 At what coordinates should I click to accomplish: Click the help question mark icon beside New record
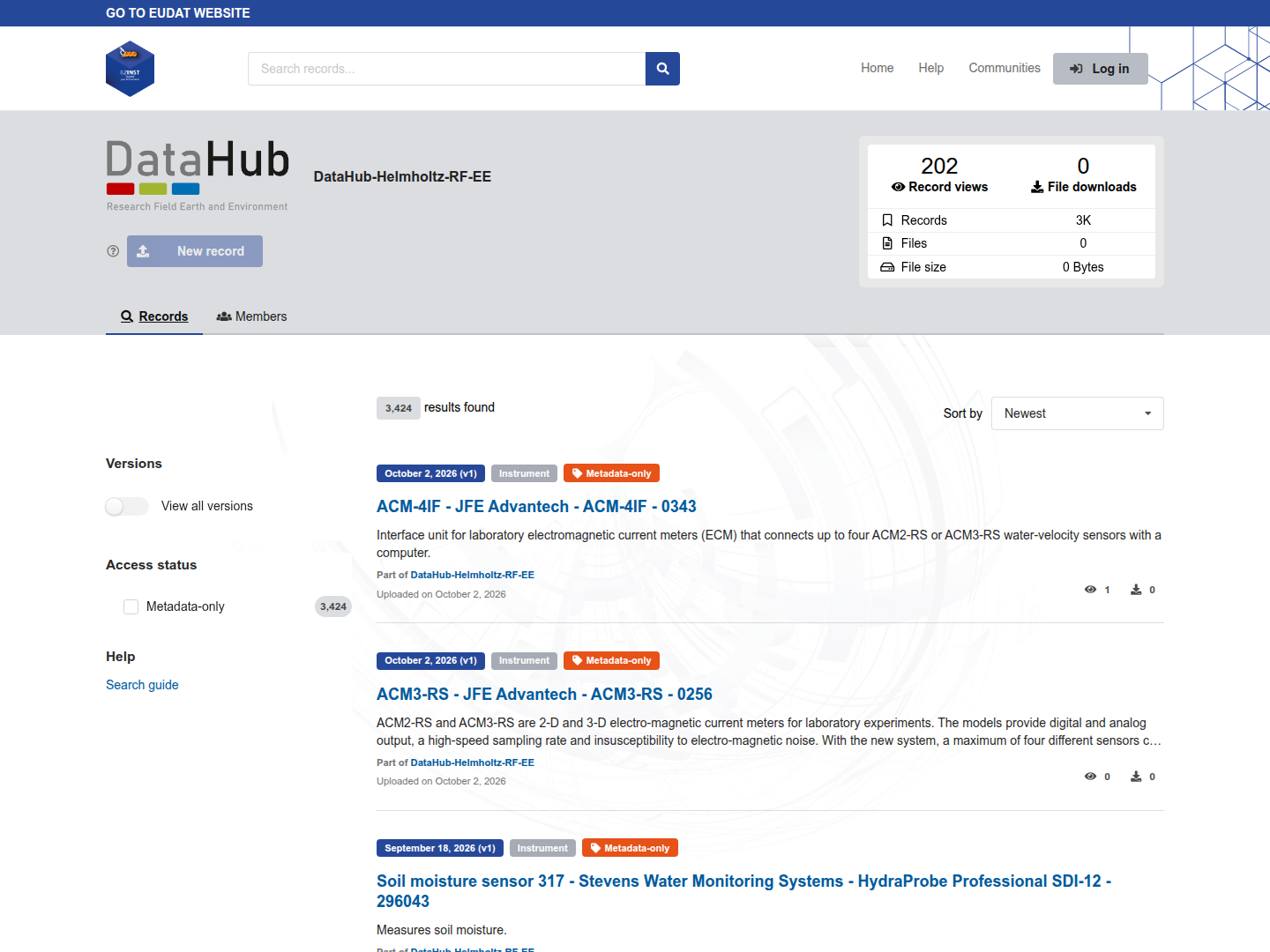113,251
